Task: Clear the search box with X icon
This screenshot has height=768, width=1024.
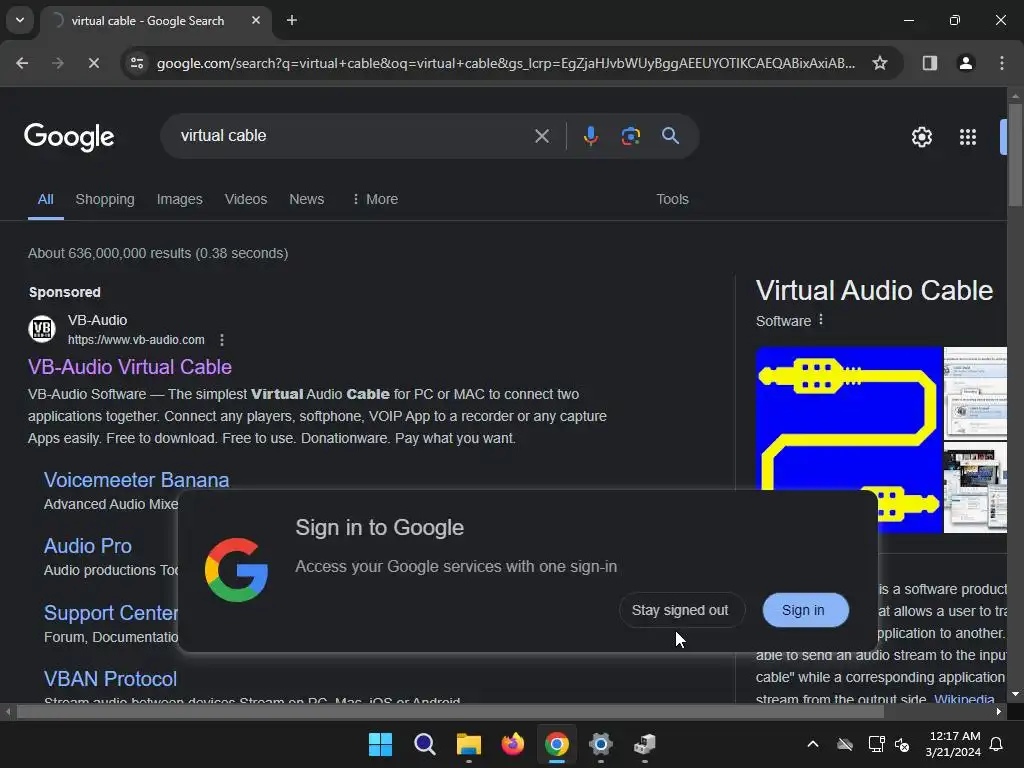Action: (541, 136)
